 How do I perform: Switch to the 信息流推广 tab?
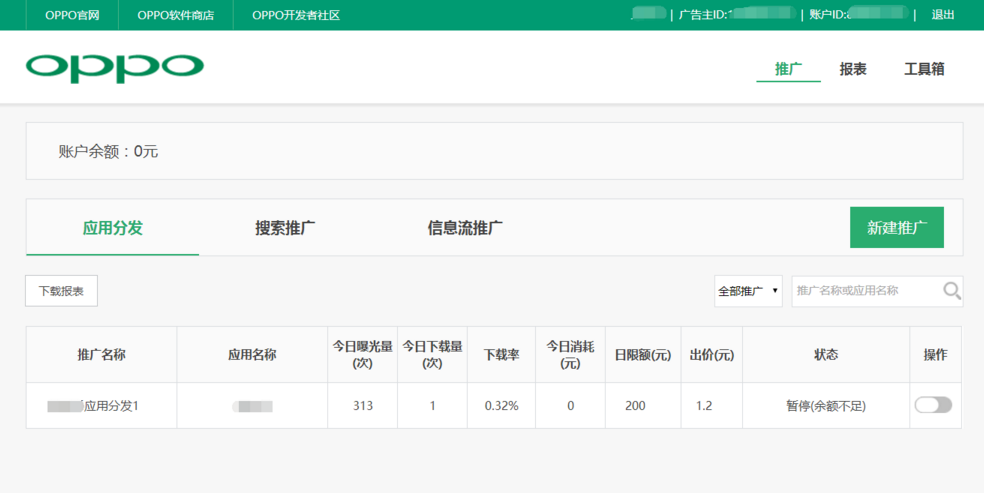click(465, 228)
